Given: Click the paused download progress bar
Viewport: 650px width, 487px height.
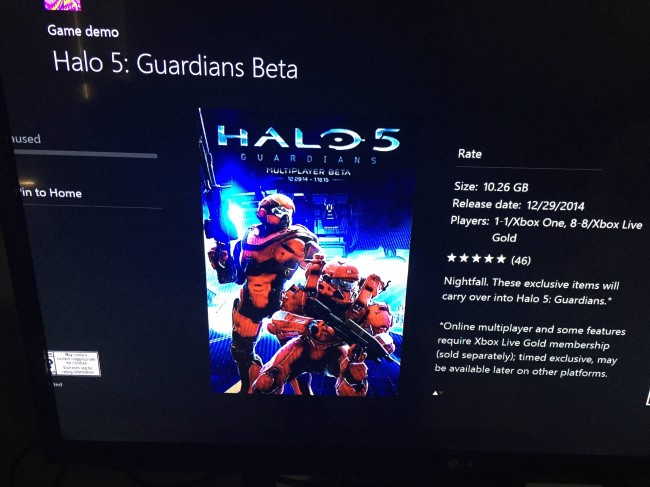Looking at the screenshot, I should [x=85, y=154].
